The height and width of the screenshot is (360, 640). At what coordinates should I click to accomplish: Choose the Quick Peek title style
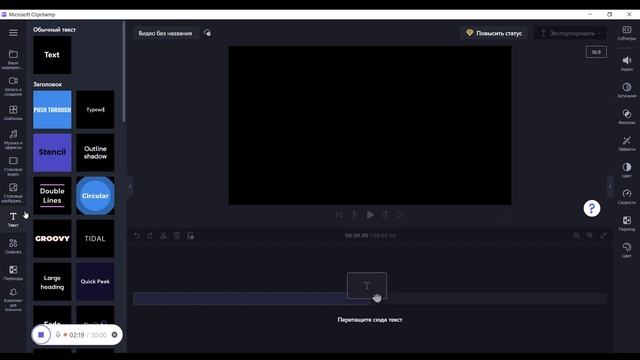(95, 282)
